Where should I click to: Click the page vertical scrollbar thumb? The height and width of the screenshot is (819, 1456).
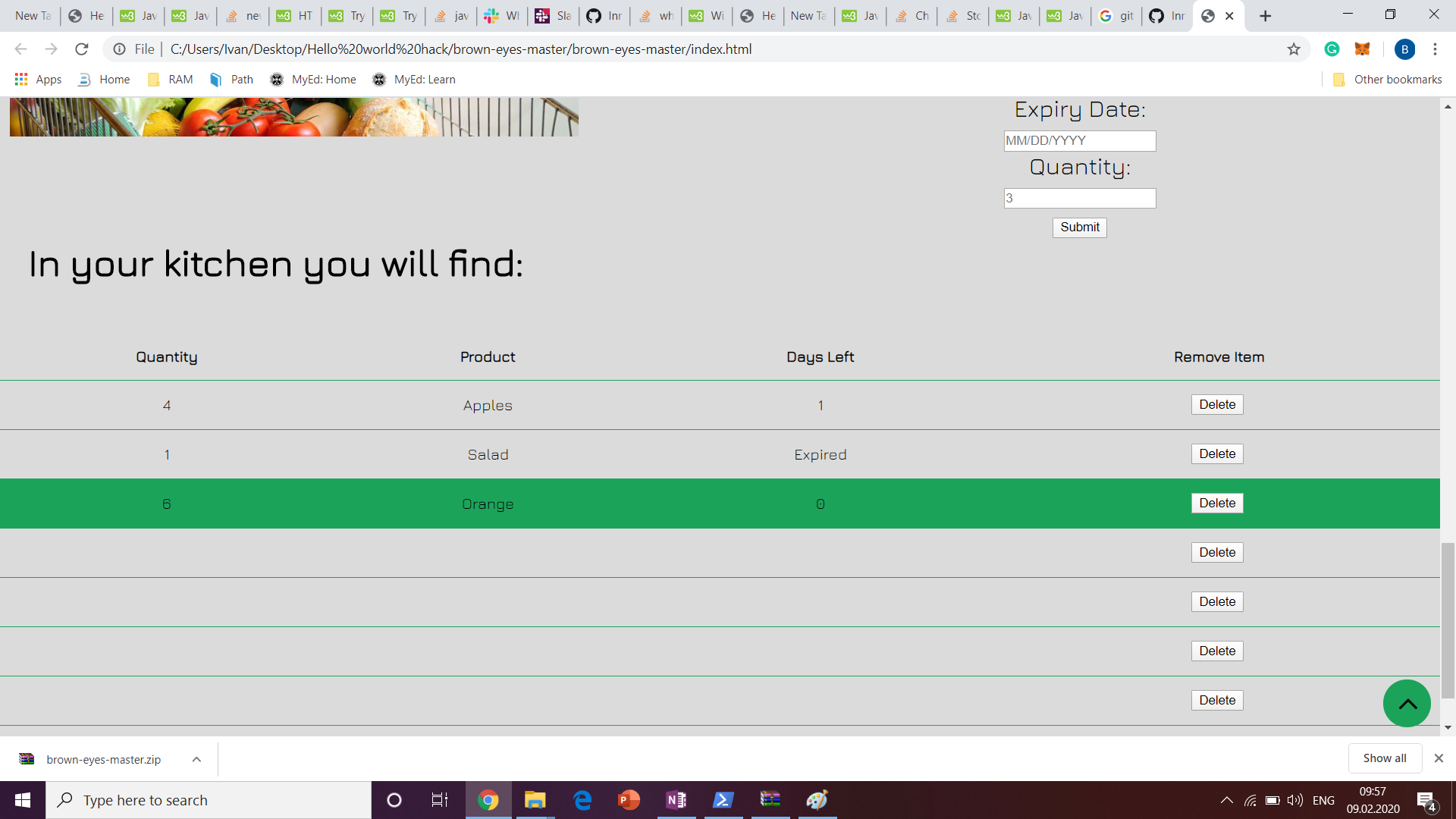tap(1448, 620)
